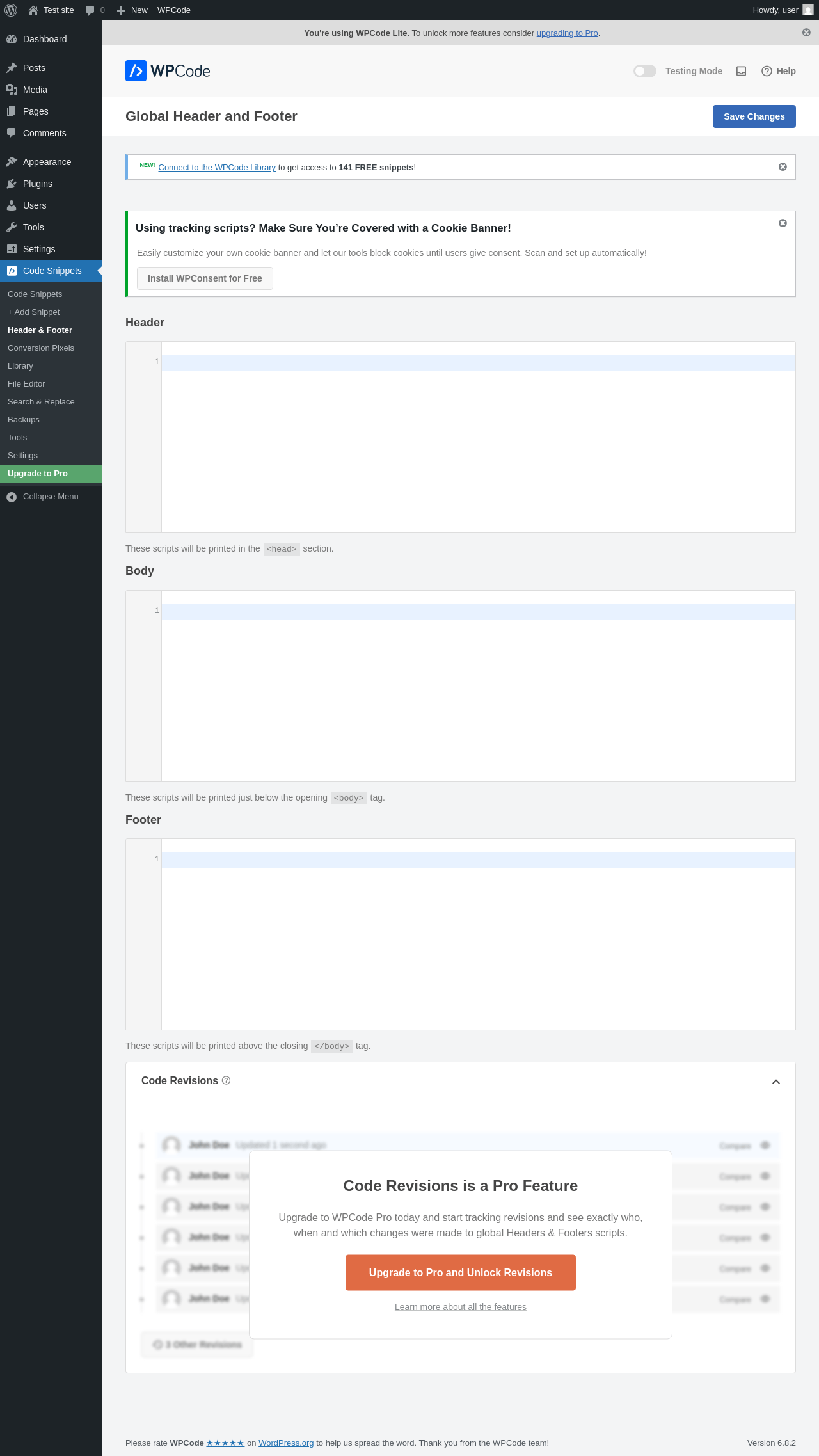This screenshot has height=1456, width=819.
Task: Dismiss the WPCode Lite top notice
Action: [806, 33]
